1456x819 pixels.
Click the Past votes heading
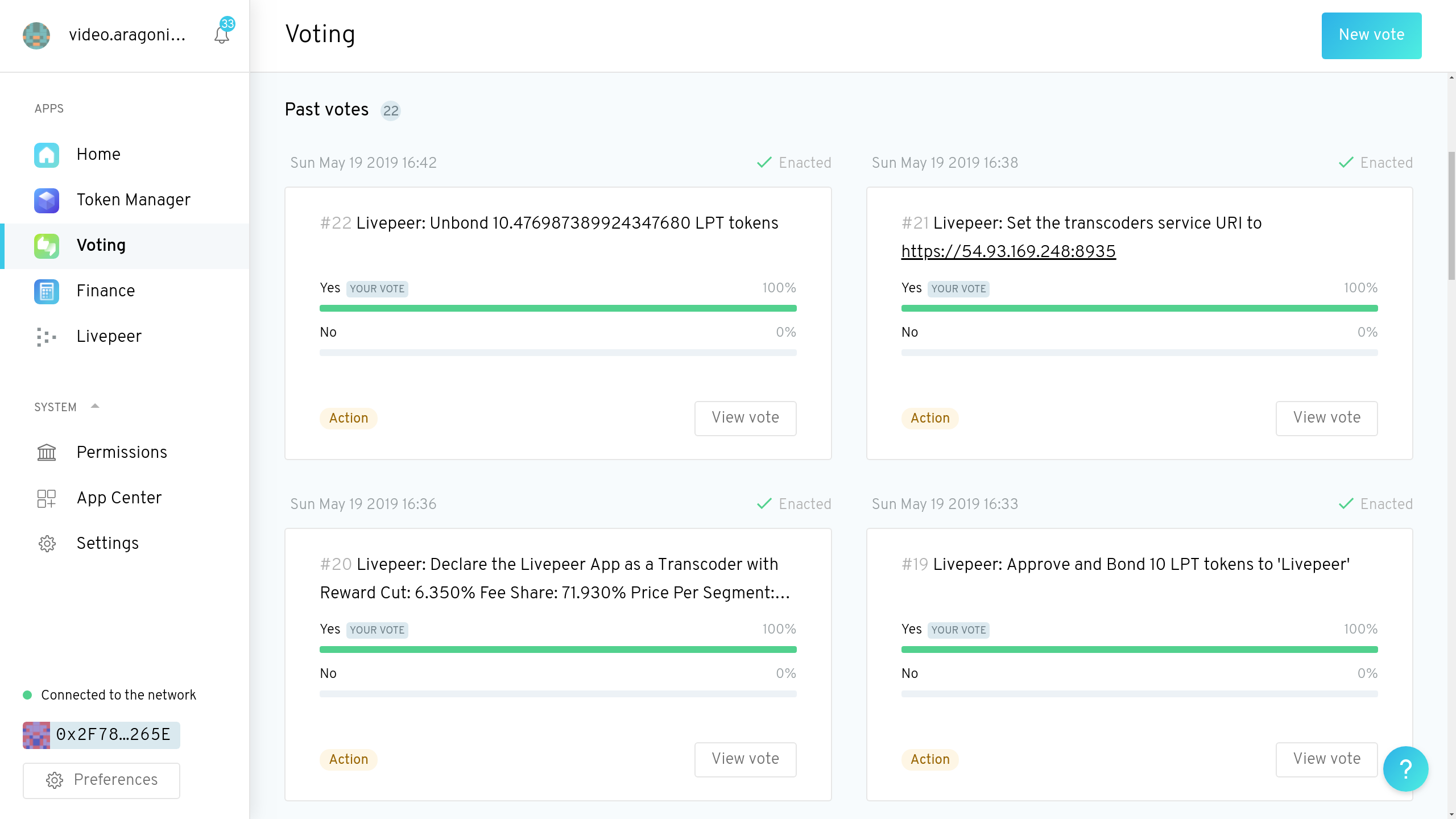pos(326,109)
